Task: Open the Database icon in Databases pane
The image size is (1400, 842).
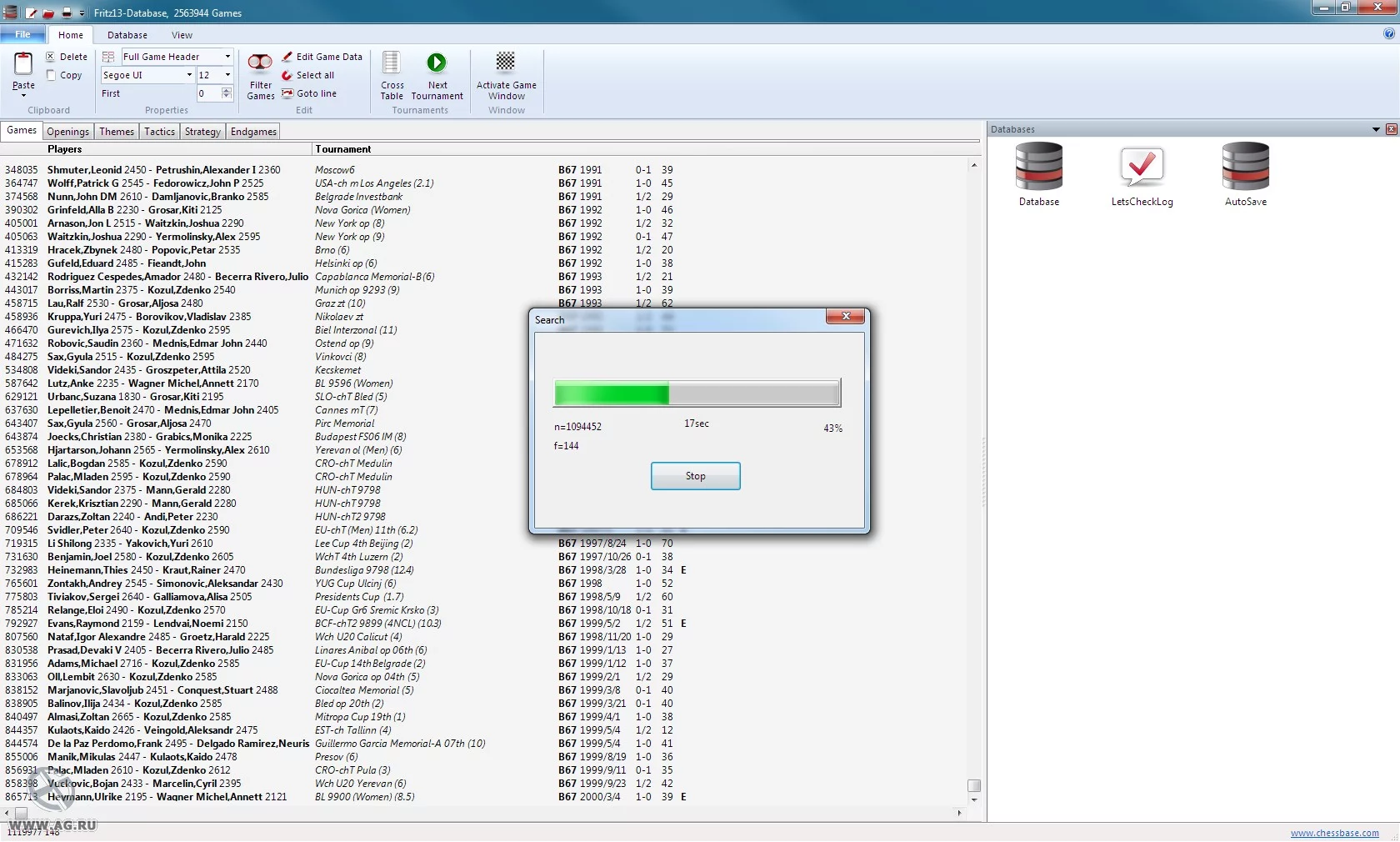Action: point(1038,174)
